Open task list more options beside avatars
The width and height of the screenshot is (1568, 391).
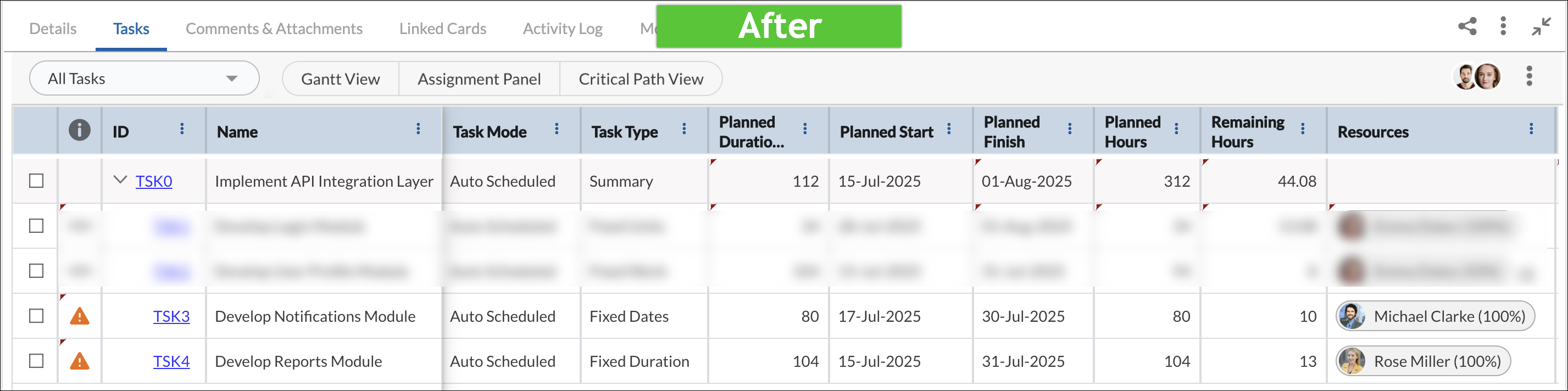(x=1529, y=77)
